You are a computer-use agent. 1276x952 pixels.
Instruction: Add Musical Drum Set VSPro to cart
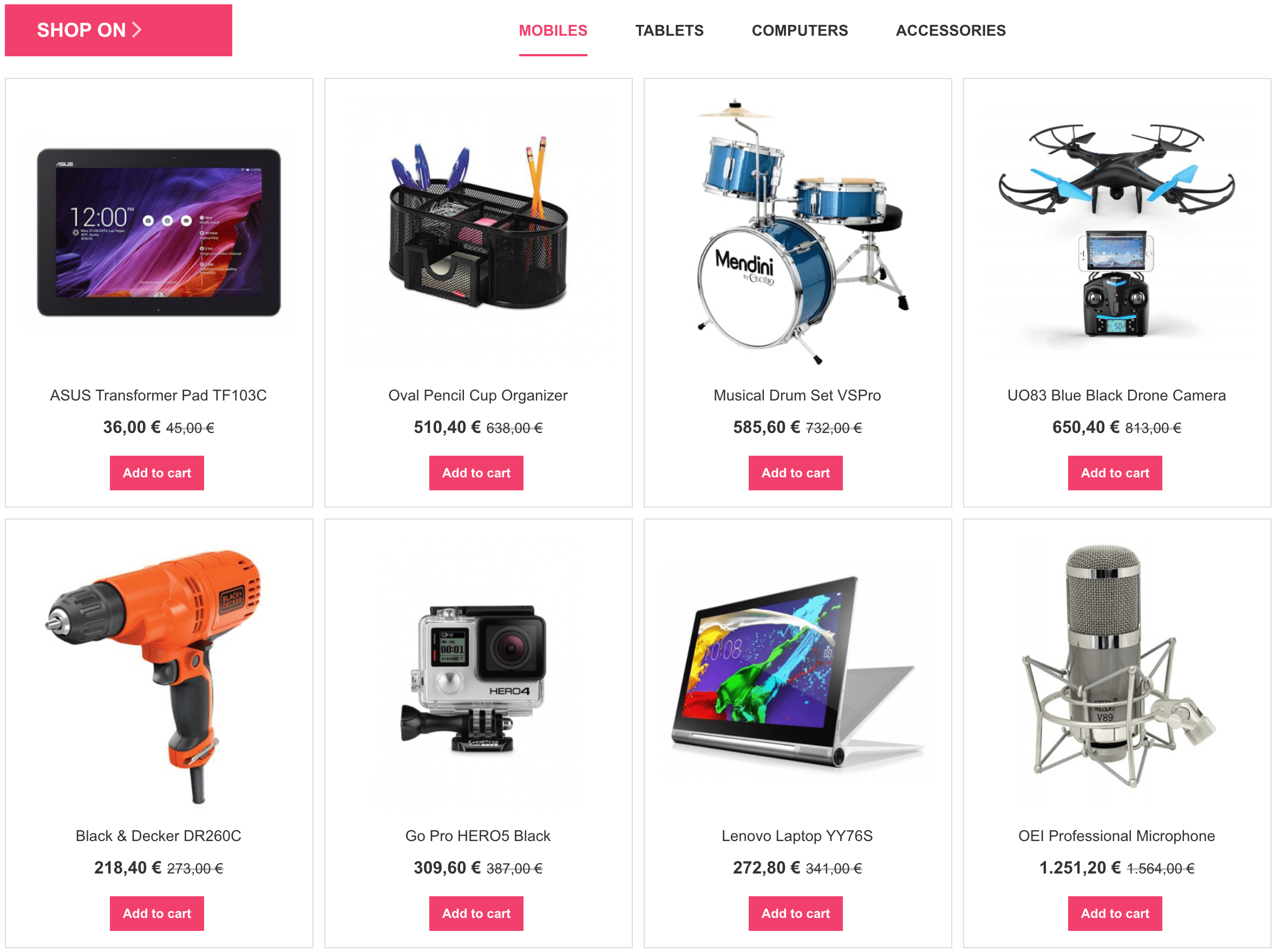click(x=797, y=472)
